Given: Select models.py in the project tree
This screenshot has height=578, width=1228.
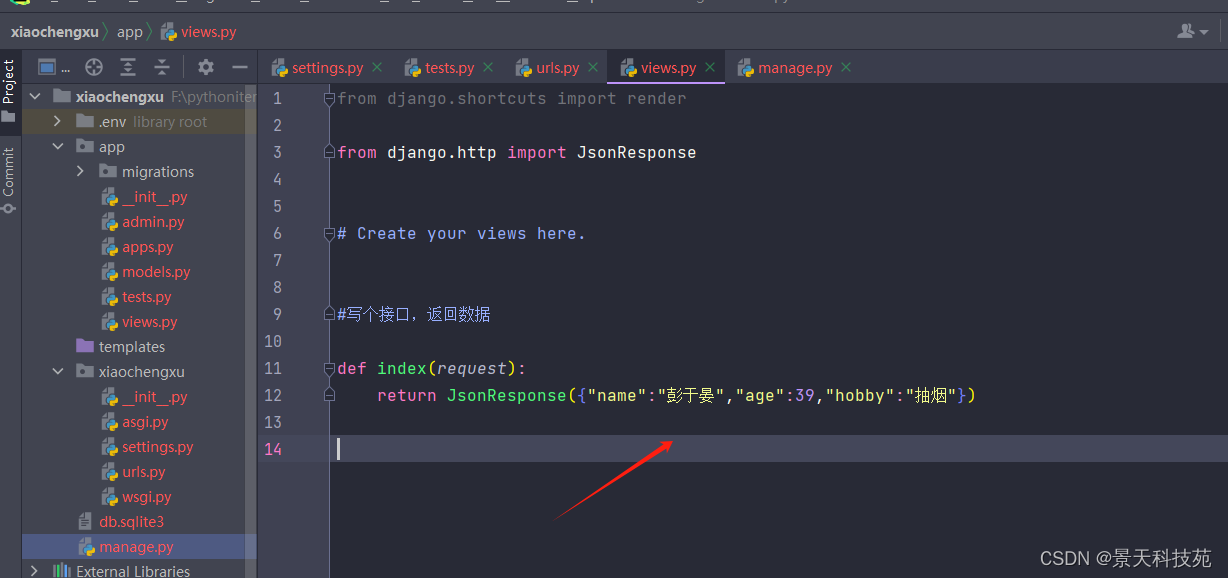Looking at the screenshot, I should [156, 272].
